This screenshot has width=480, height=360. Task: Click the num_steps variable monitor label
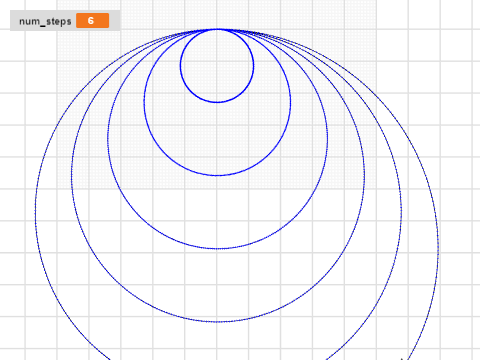(45, 21)
